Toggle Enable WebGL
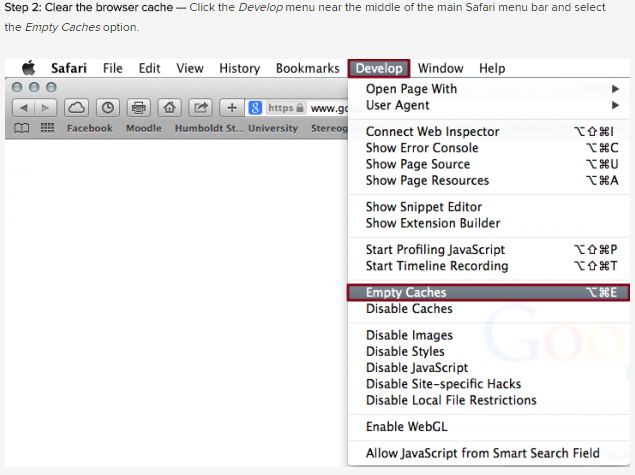Image resolution: width=635 pixels, height=475 pixels. pyautogui.click(x=489, y=427)
